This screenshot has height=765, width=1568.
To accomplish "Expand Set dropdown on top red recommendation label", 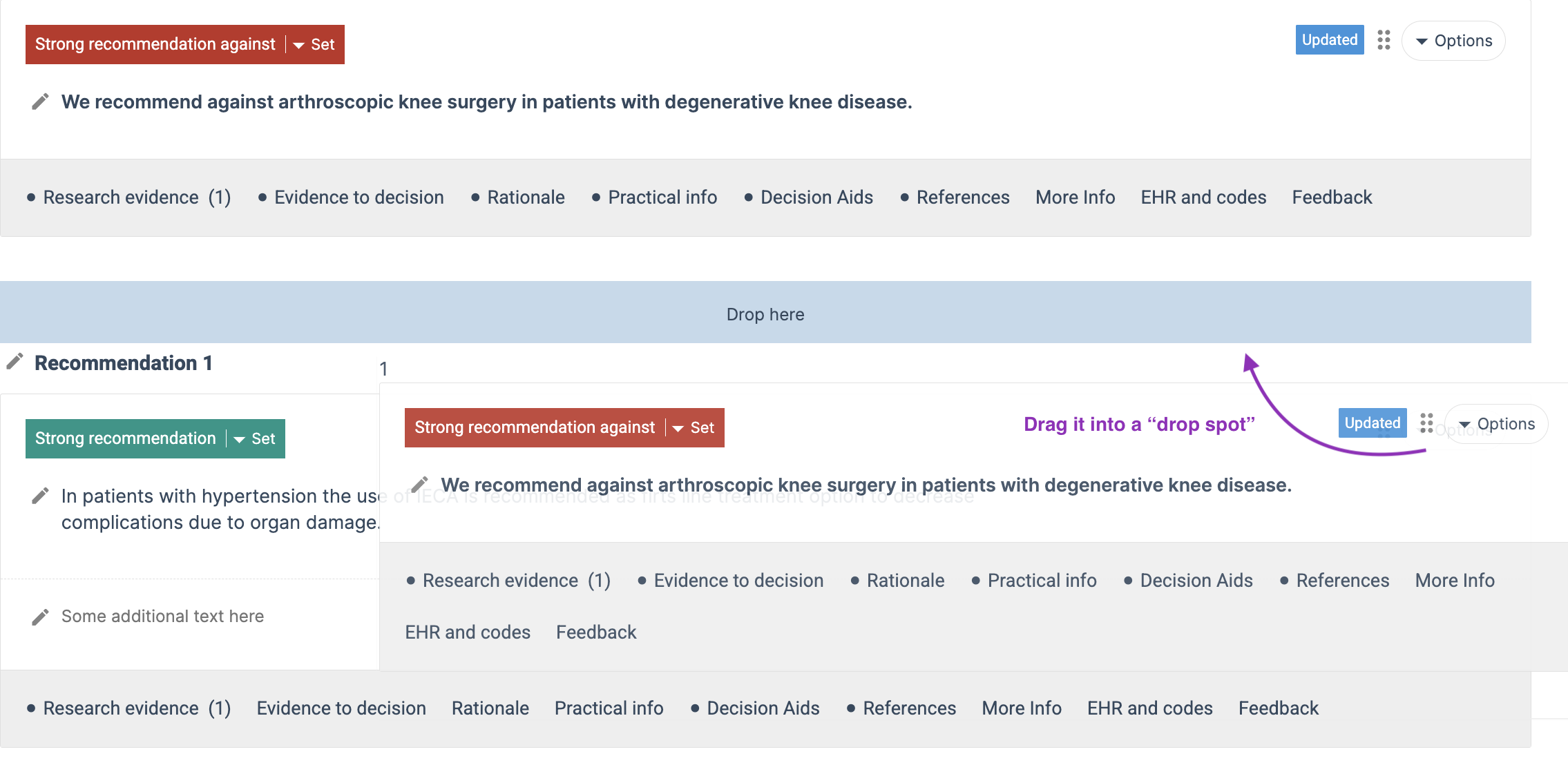I will (x=314, y=44).
